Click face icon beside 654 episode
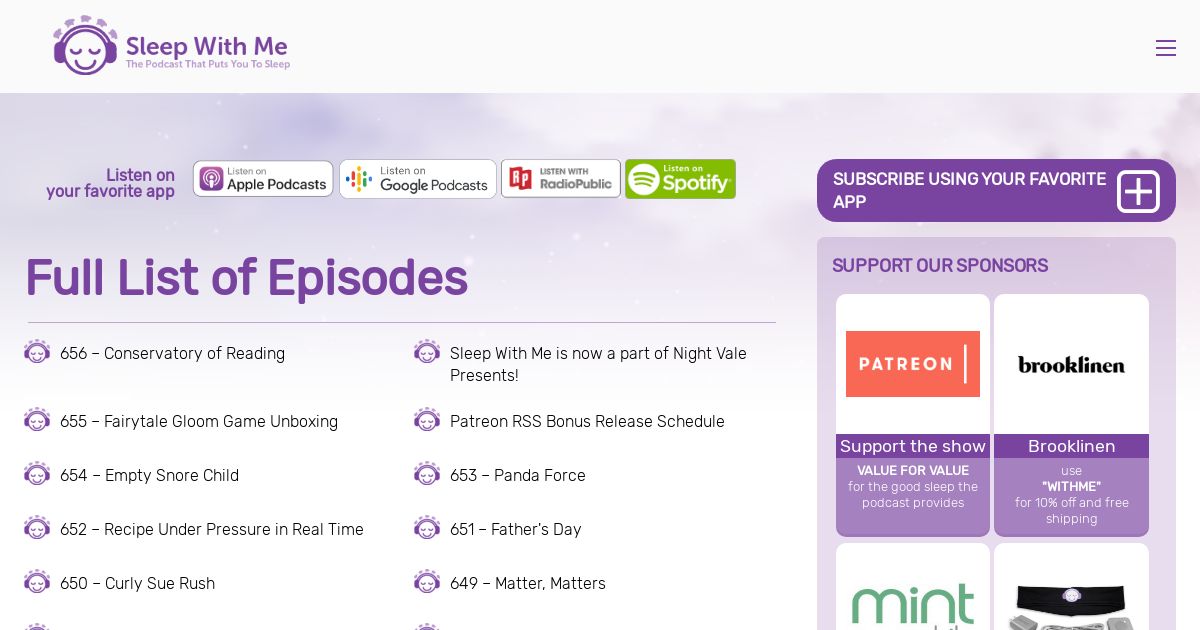Screen dimensions: 1200x630 coord(37,474)
